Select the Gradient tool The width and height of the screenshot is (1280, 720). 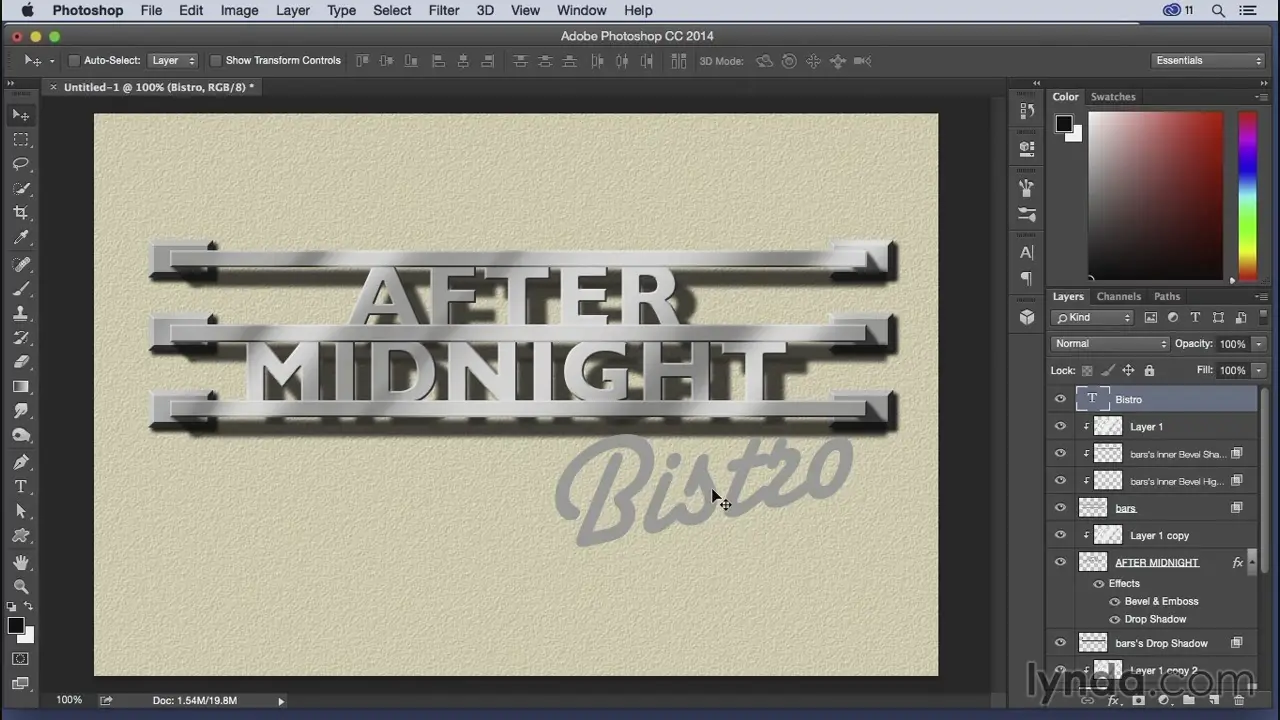(x=21, y=387)
